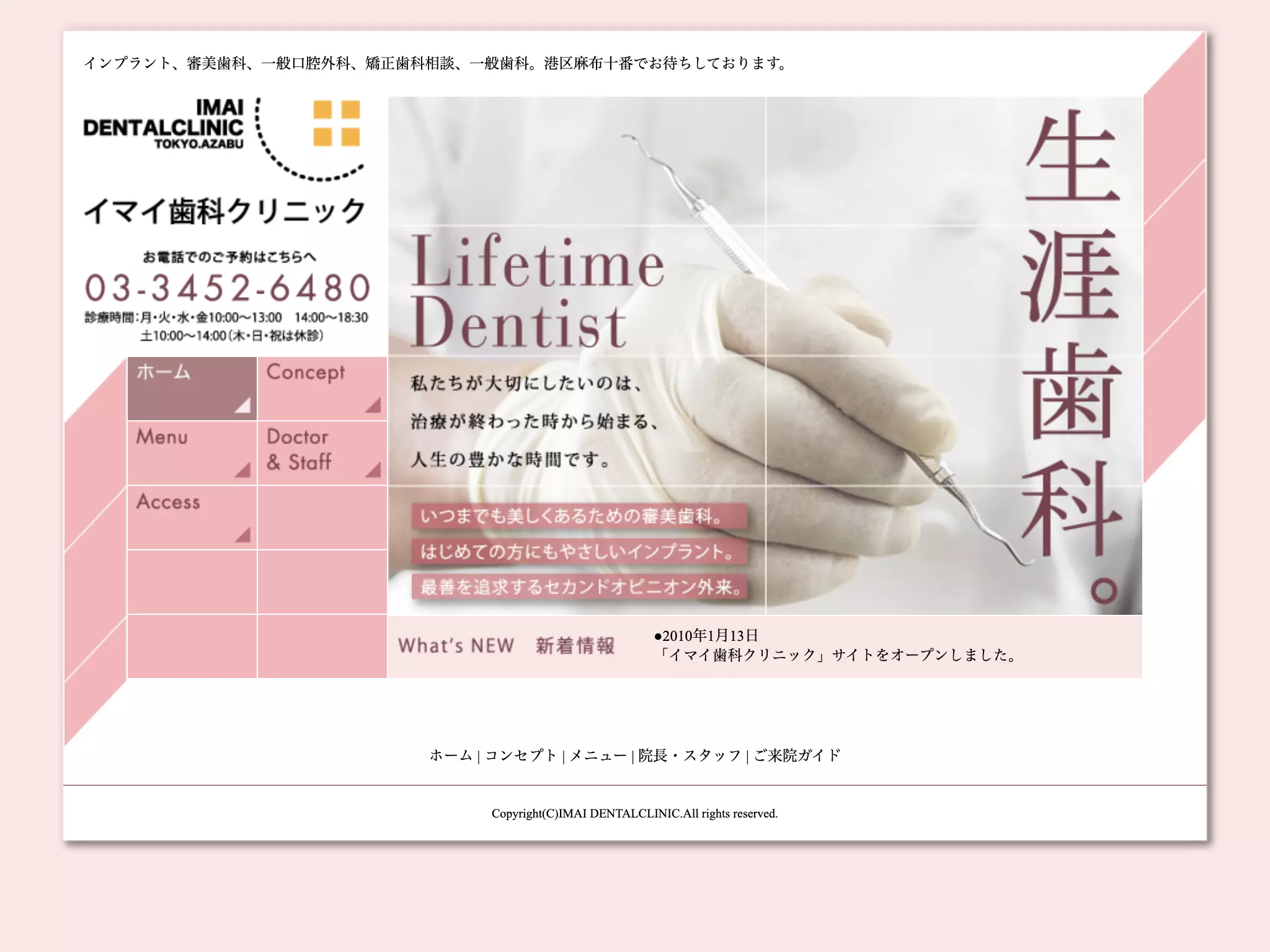The height and width of the screenshot is (952, 1270).
Task: Click the What's NEW 新着情報 heading
Action: pos(506,646)
